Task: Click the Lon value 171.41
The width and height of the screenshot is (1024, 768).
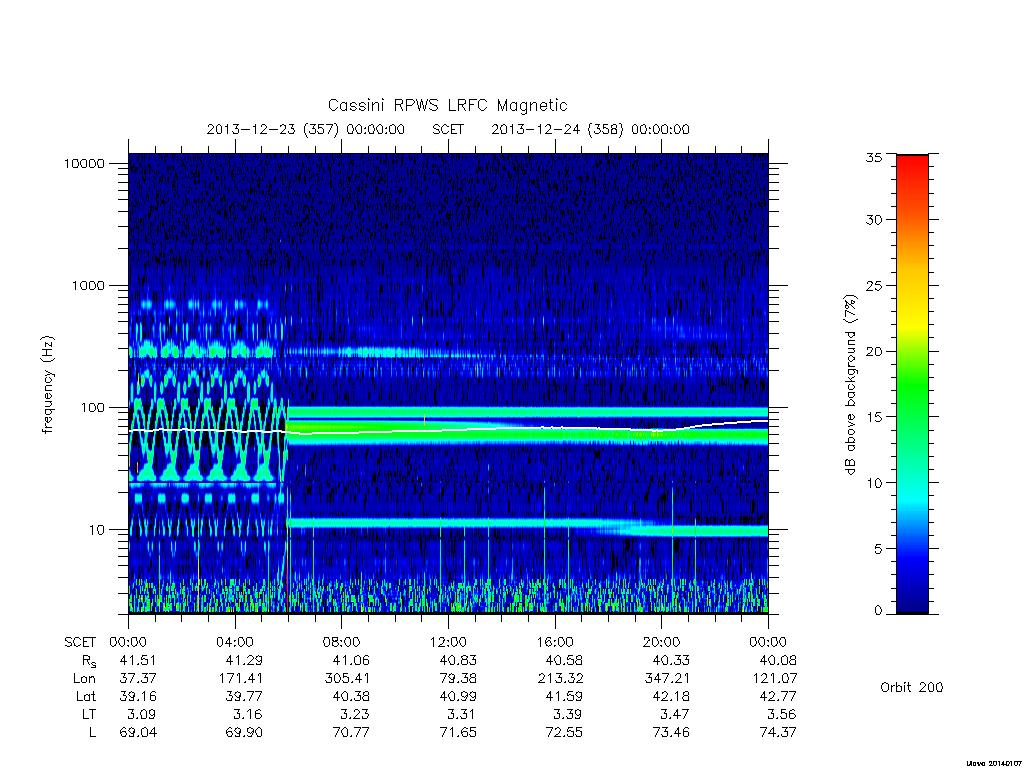Action: point(240,679)
